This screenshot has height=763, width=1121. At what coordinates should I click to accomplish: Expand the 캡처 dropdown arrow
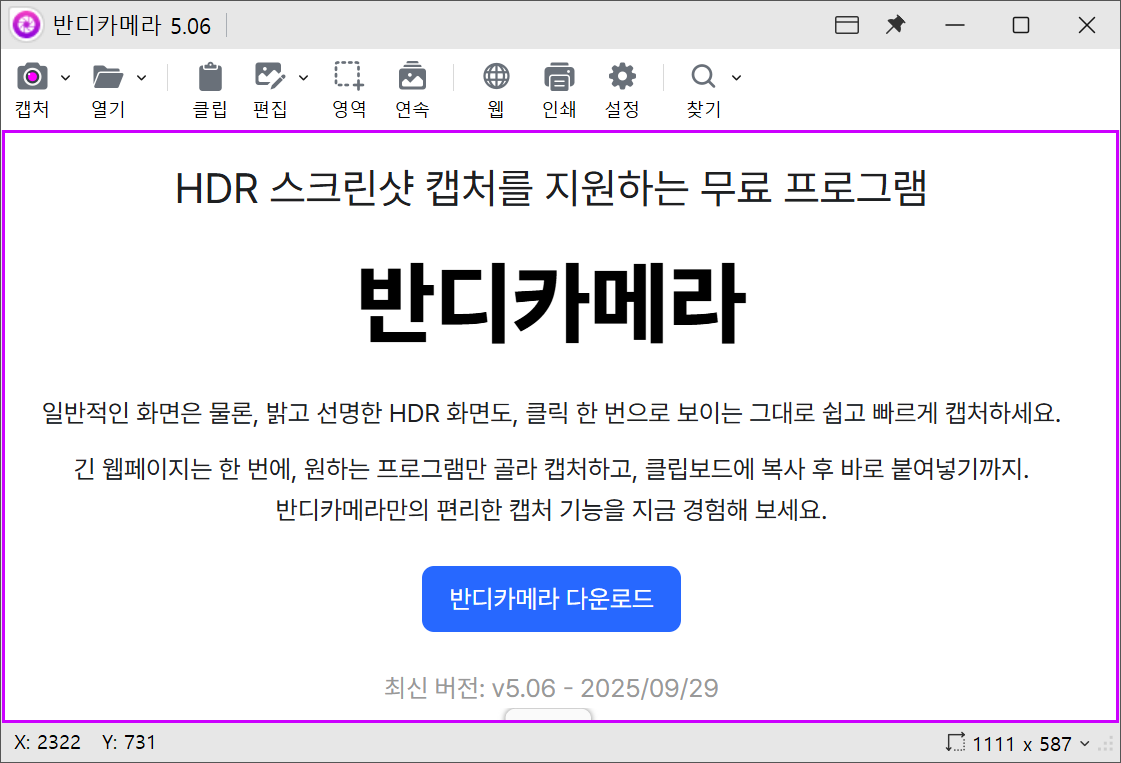coord(66,78)
